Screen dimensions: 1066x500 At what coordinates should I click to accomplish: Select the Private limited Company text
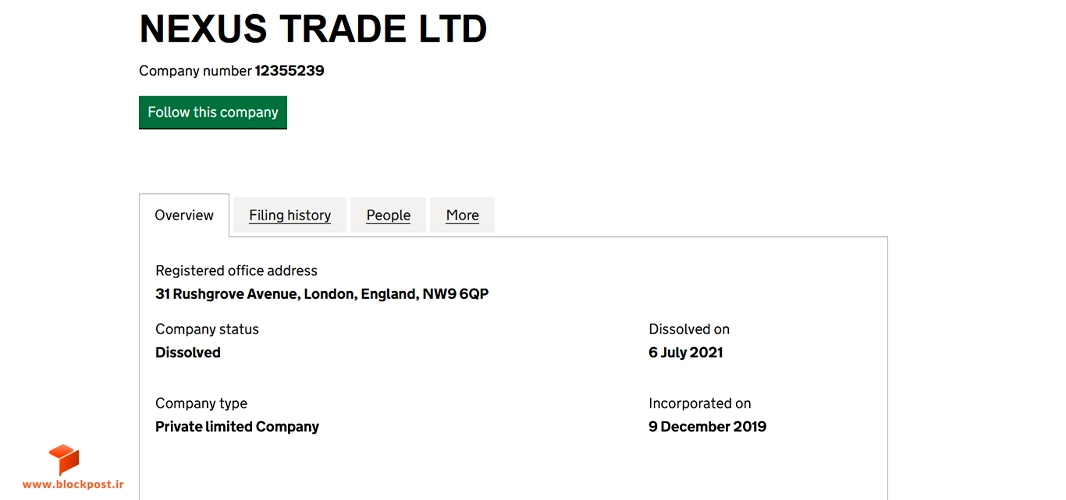click(237, 427)
